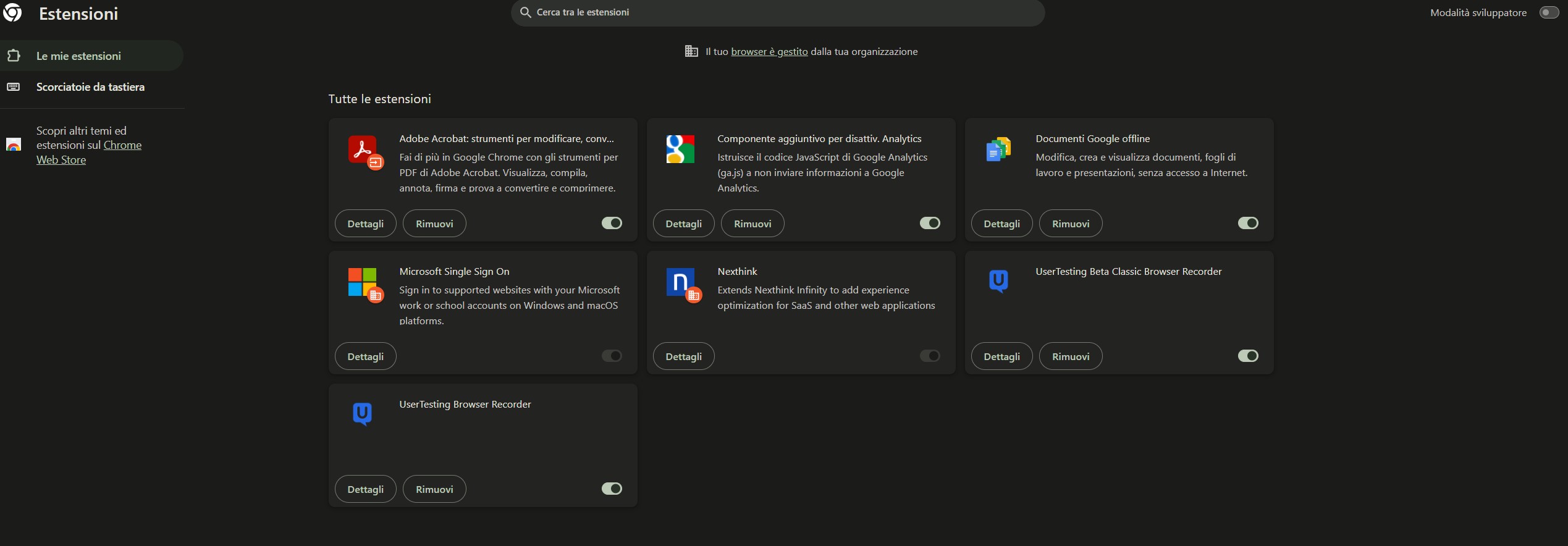This screenshot has width=1568, height=546.
Task: Disable UserTesting Beta Classic Browser Recorder toggle
Action: (x=1248, y=356)
